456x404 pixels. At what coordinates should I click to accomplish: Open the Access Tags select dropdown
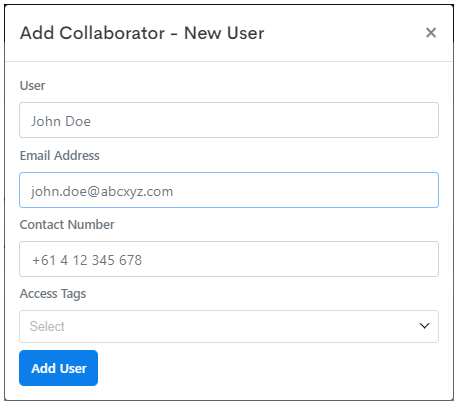point(229,326)
